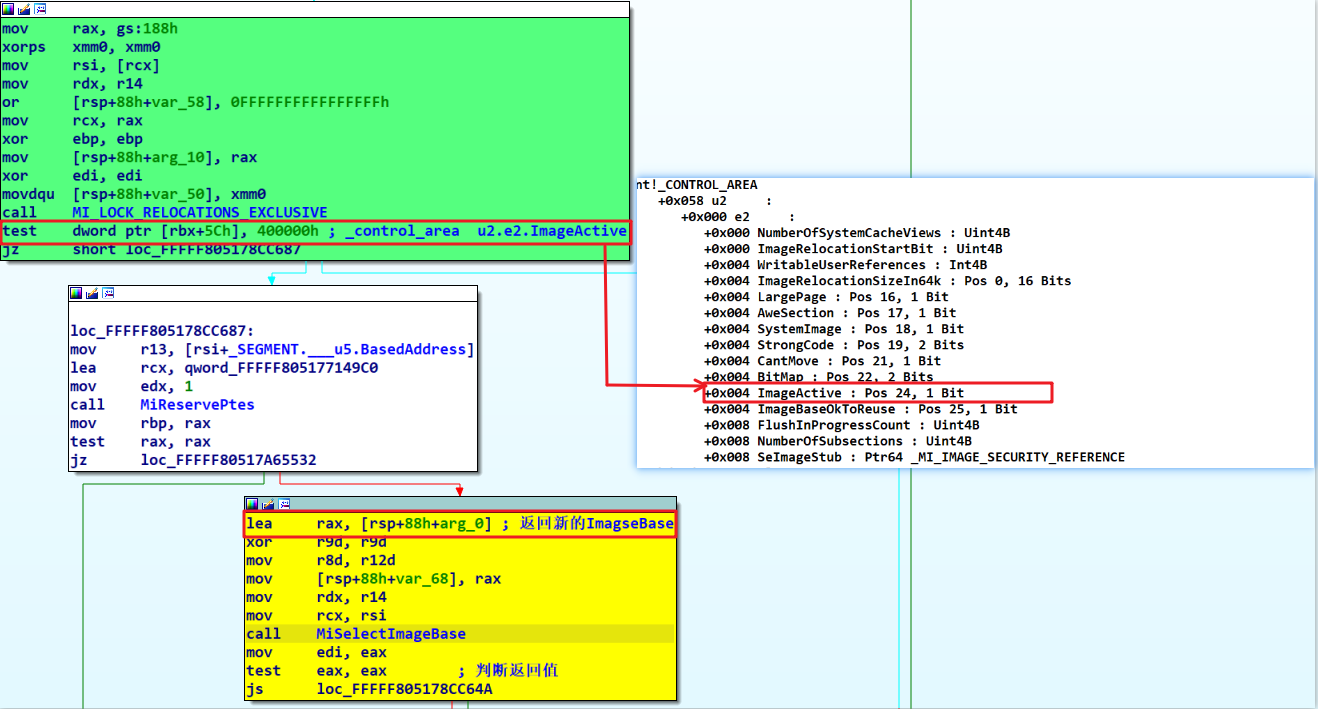Click the ImageRelocationStartBit field row
The height and width of the screenshot is (709, 1318).
(853, 249)
